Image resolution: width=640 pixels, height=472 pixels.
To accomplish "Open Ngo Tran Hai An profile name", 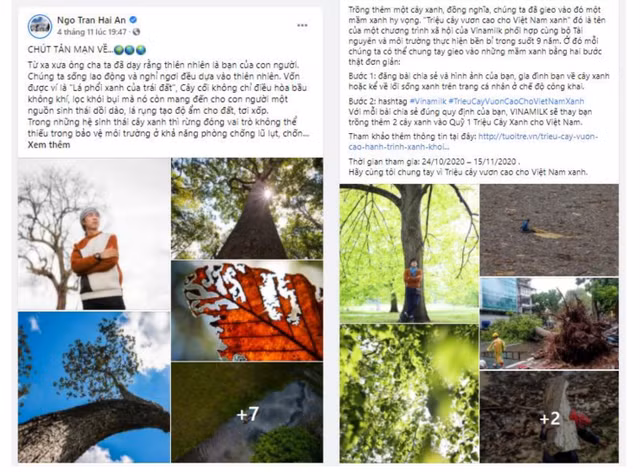I will (x=91, y=20).
